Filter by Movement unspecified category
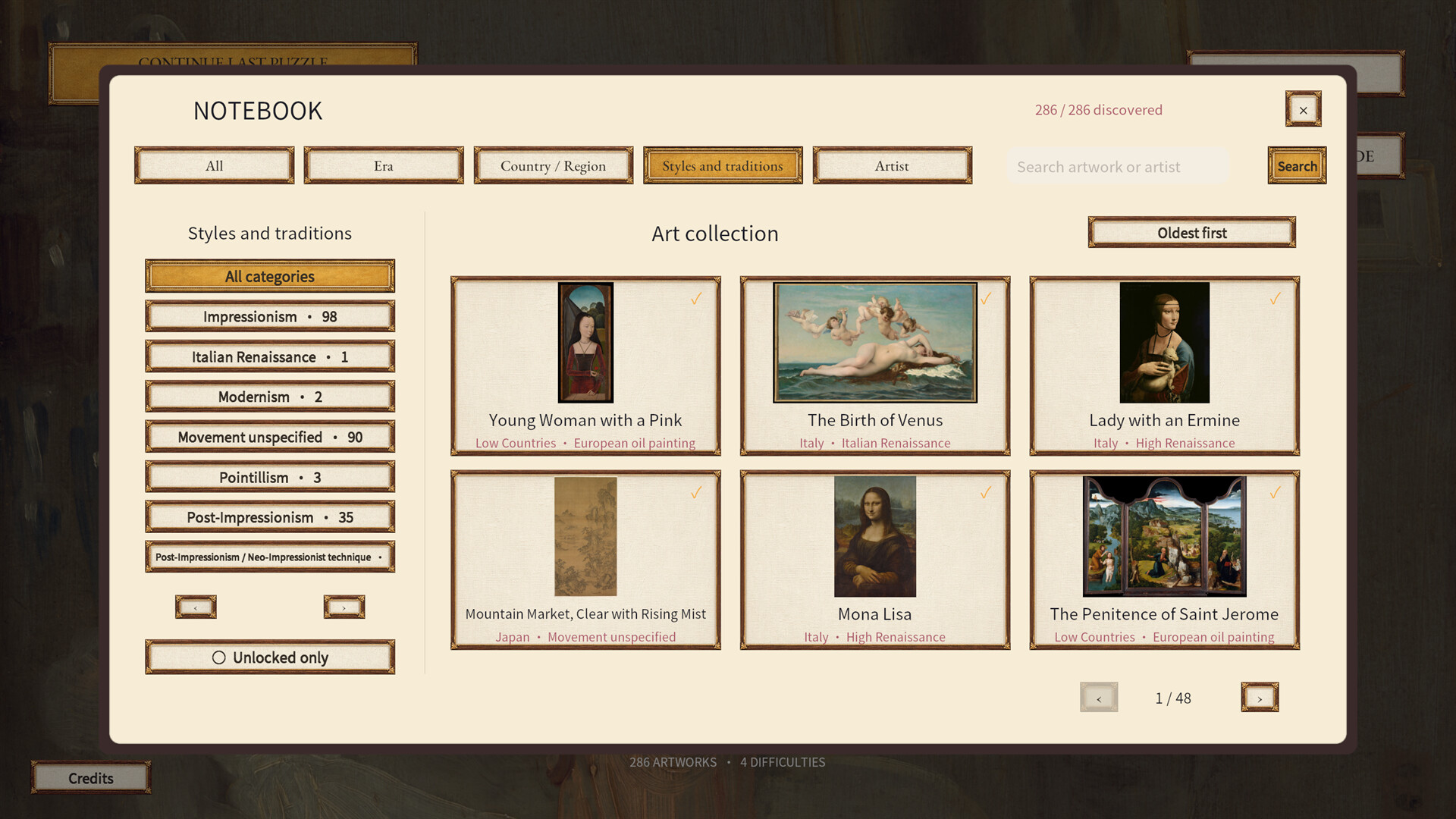 click(270, 437)
